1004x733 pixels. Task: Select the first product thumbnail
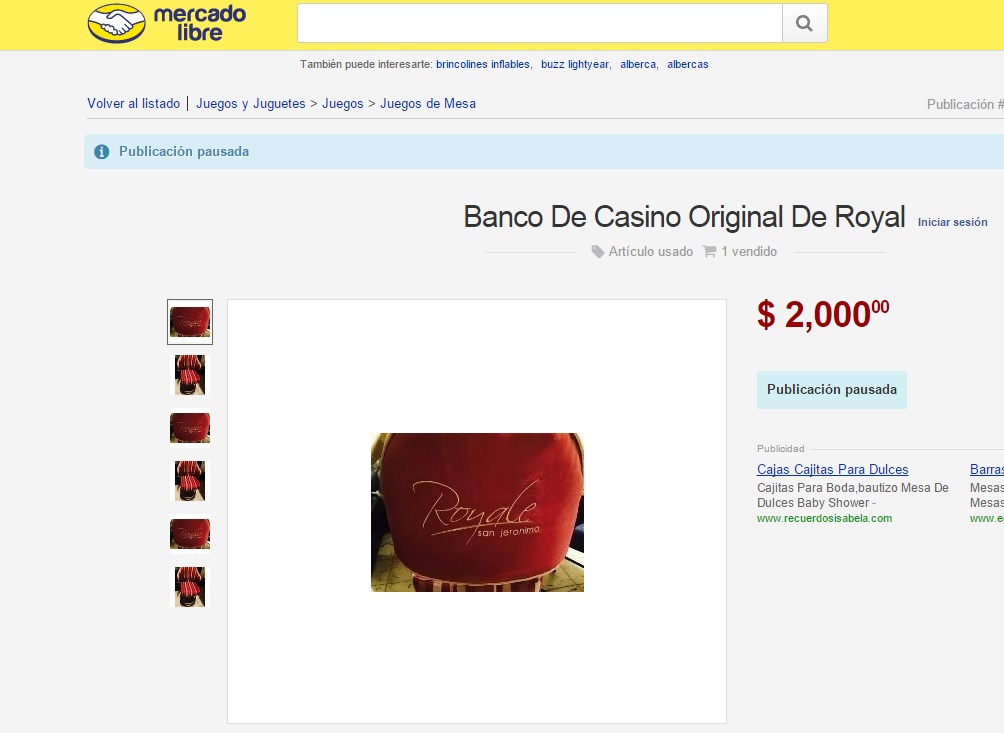(190, 322)
